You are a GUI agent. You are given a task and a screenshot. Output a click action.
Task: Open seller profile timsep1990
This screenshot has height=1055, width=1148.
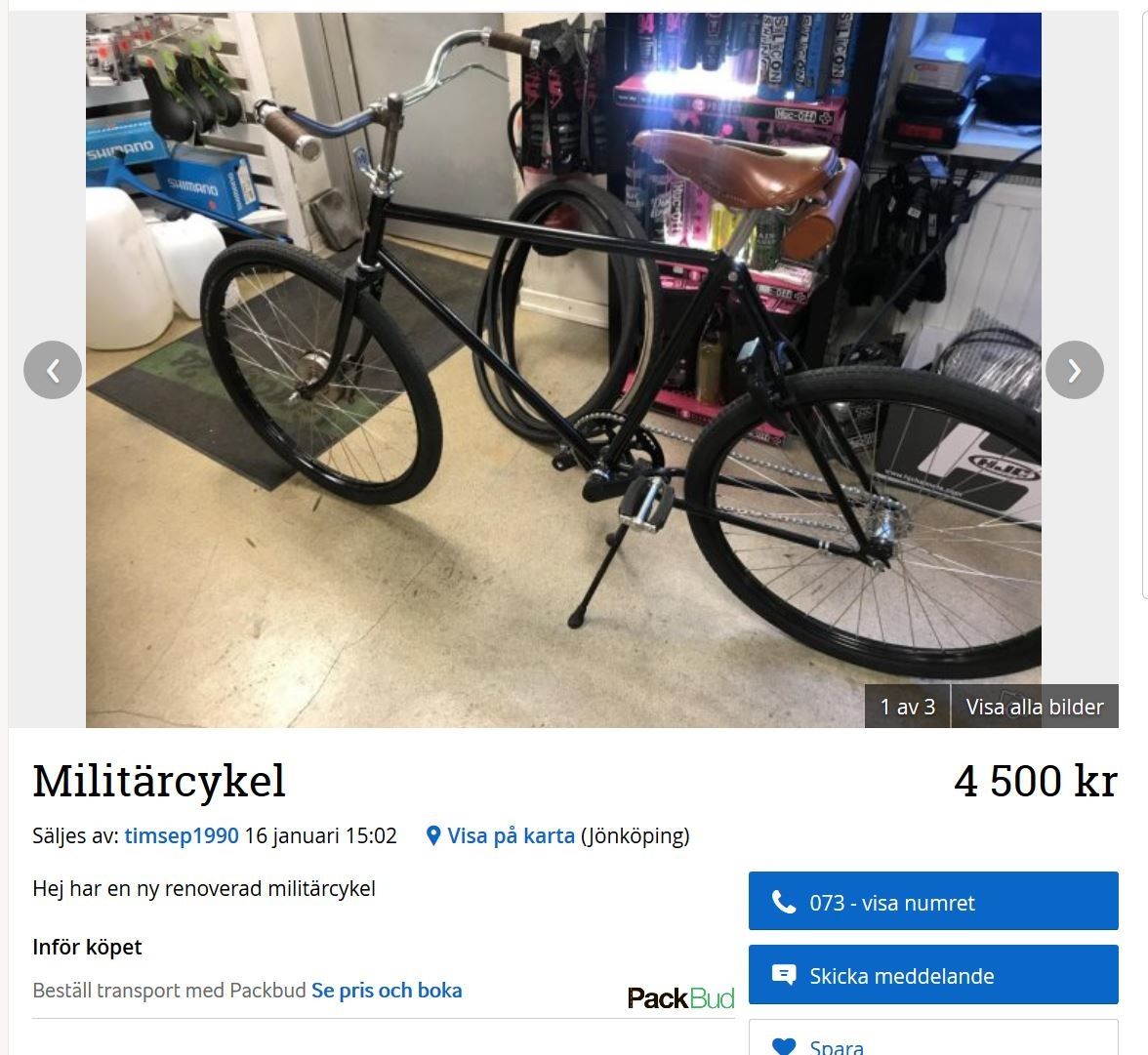pos(182,835)
